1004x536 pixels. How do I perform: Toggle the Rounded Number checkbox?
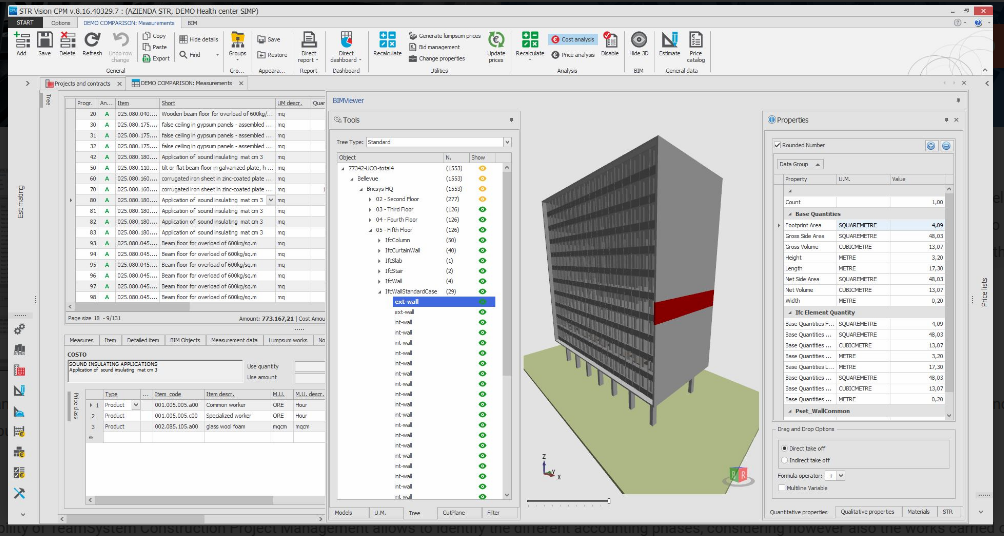point(777,146)
